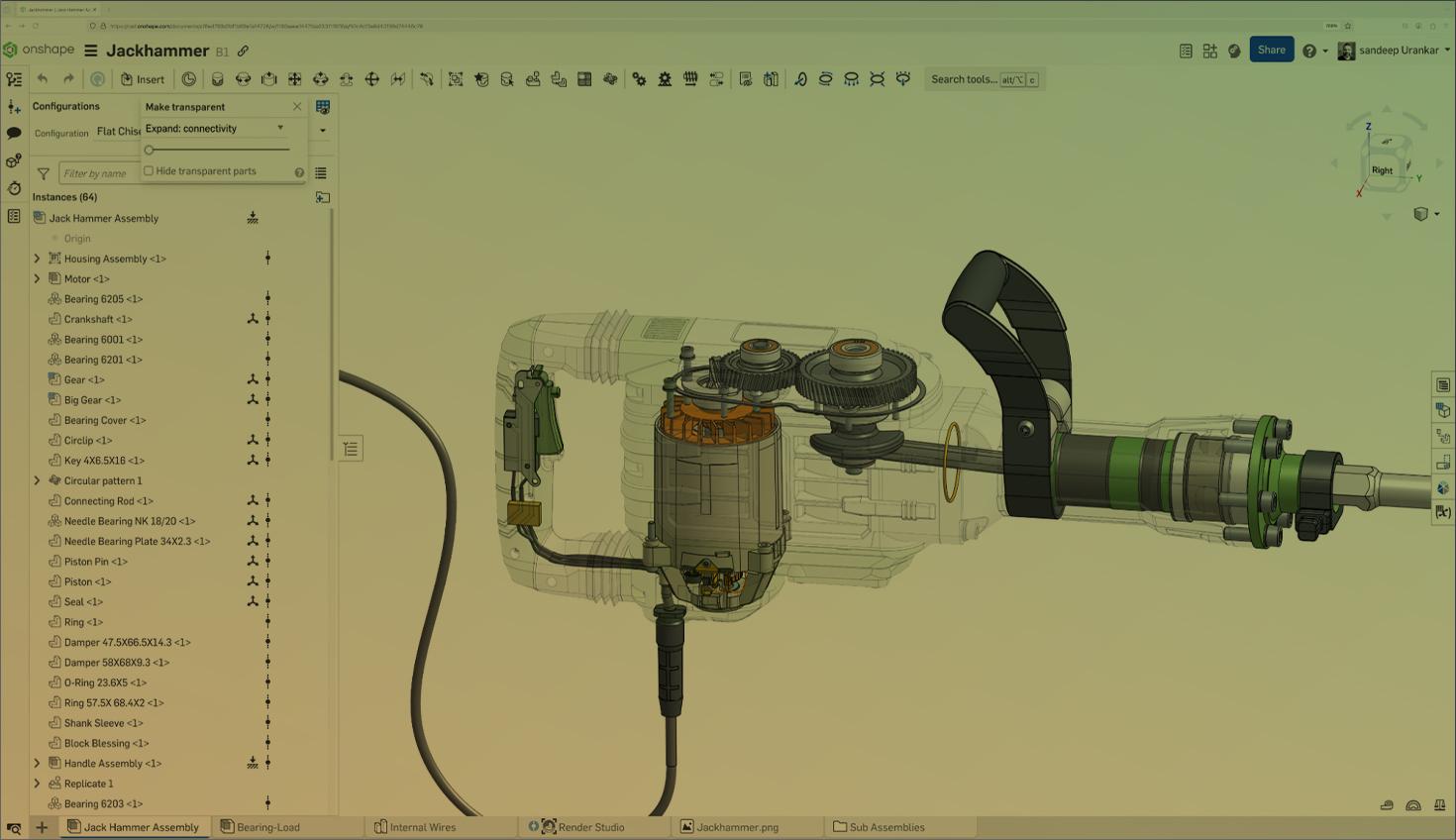Click the blue Share button
Screen dimensions: 1456x840
click(1271, 50)
